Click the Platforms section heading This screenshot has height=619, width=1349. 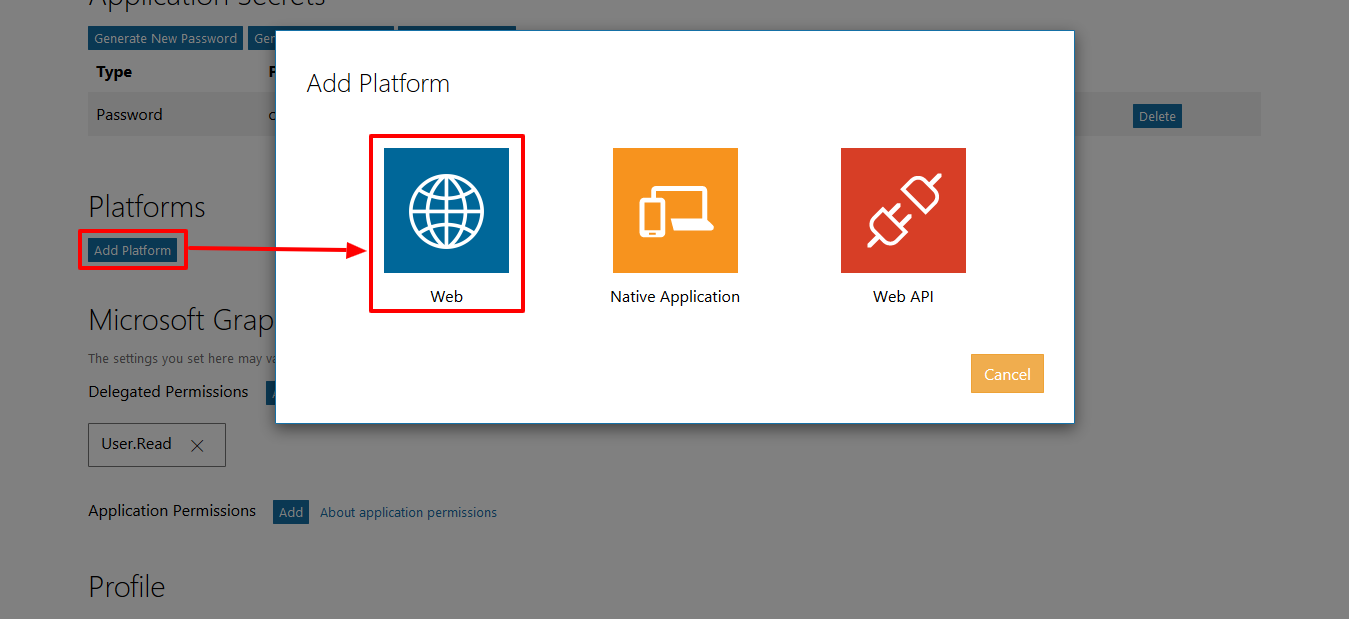click(147, 207)
